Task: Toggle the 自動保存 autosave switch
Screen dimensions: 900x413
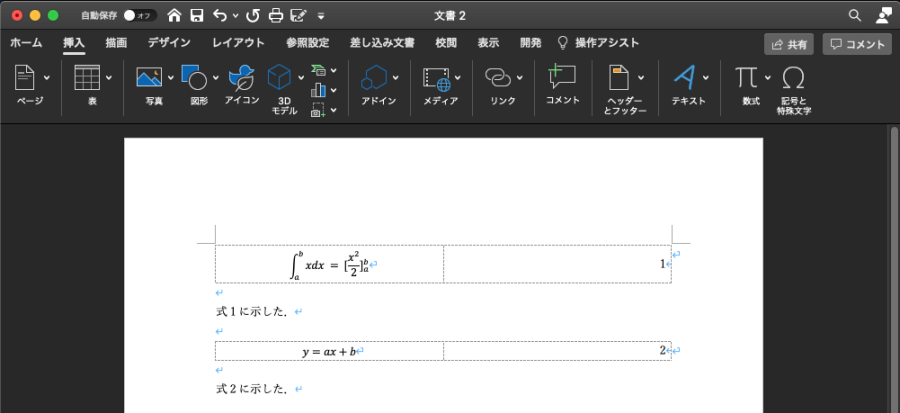Action: click(x=137, y=16)
